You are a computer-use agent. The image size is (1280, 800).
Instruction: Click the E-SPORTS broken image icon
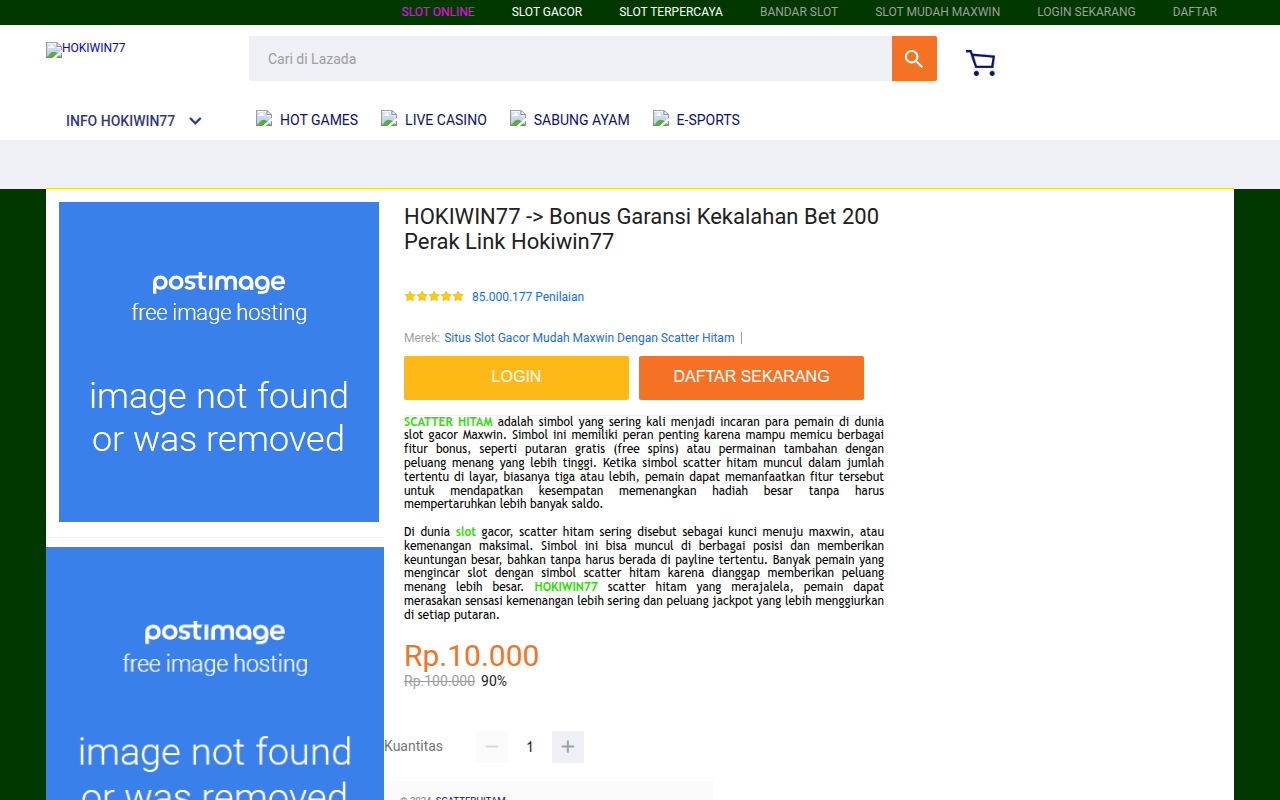point(661,119)
